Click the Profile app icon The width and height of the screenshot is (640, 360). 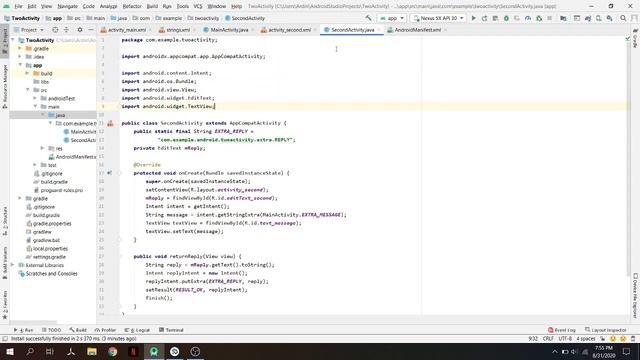pos(528,18)
